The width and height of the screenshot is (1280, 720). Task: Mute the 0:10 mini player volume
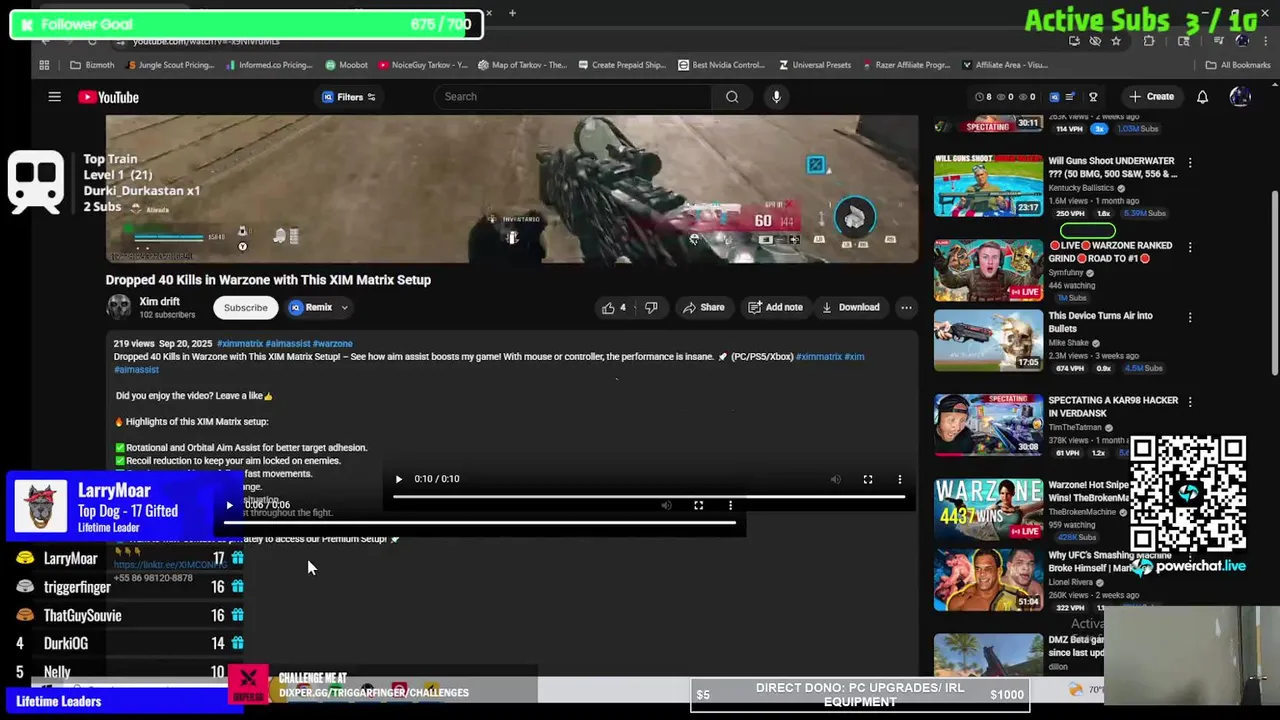836,479
